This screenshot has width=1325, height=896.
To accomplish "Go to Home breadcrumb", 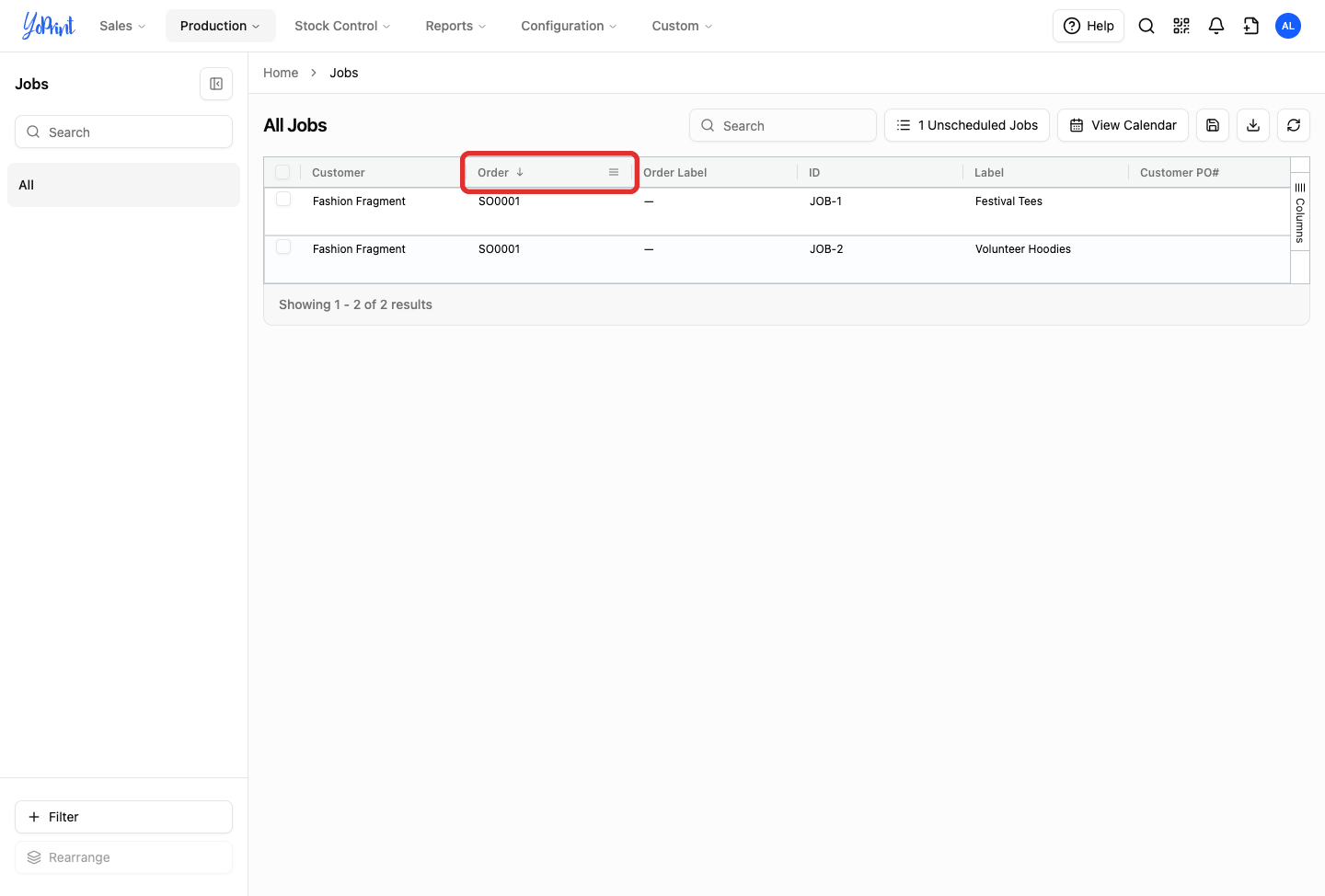I will (x=281, y=73).
